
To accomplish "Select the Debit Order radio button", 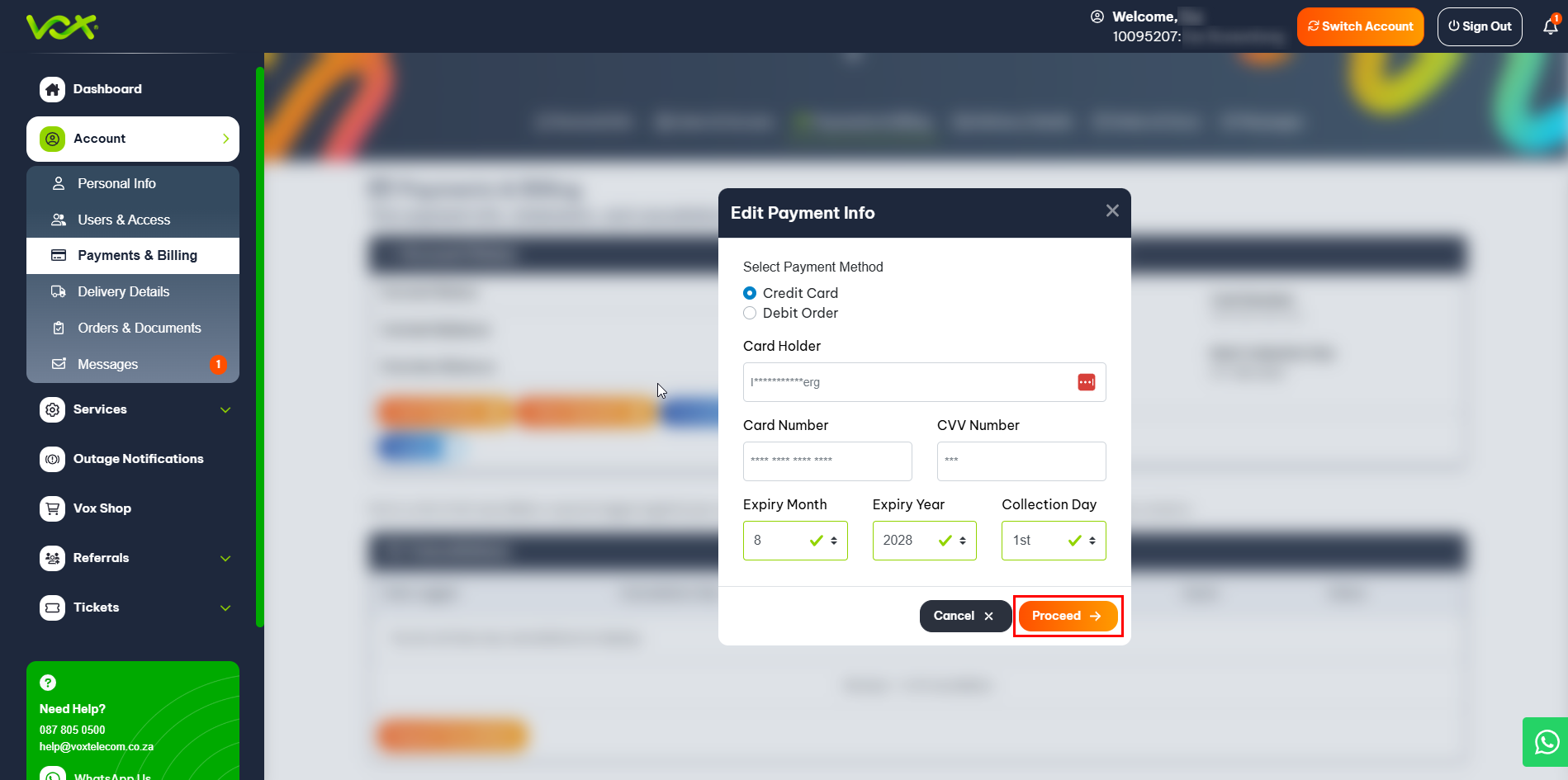I will coord(750,313).
